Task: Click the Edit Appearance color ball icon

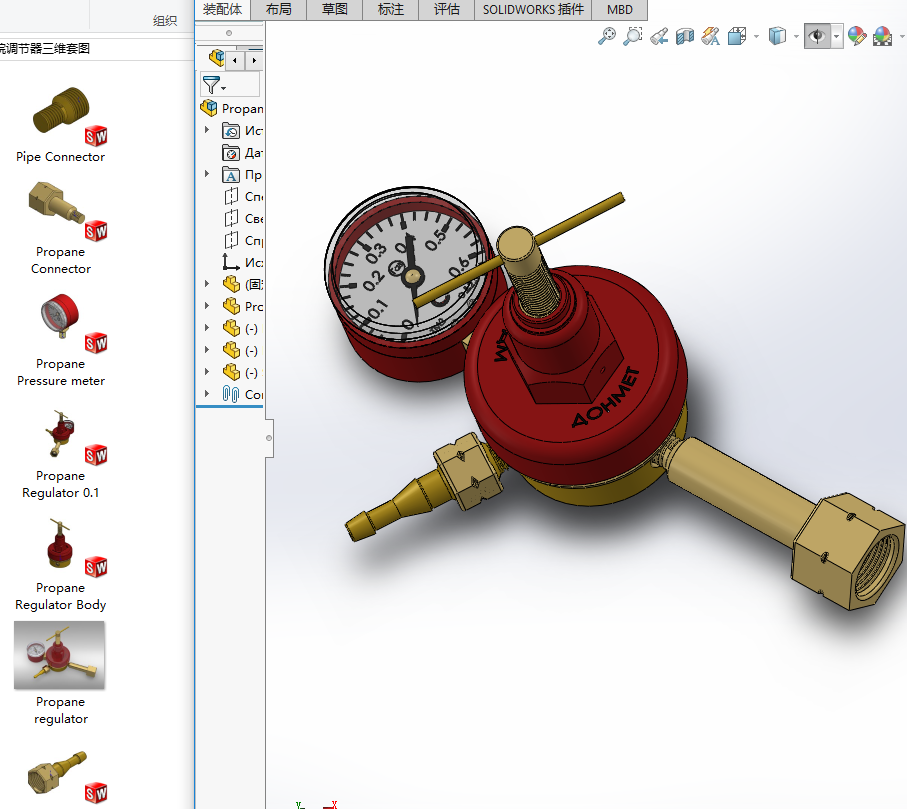Action: pos(857,37)
